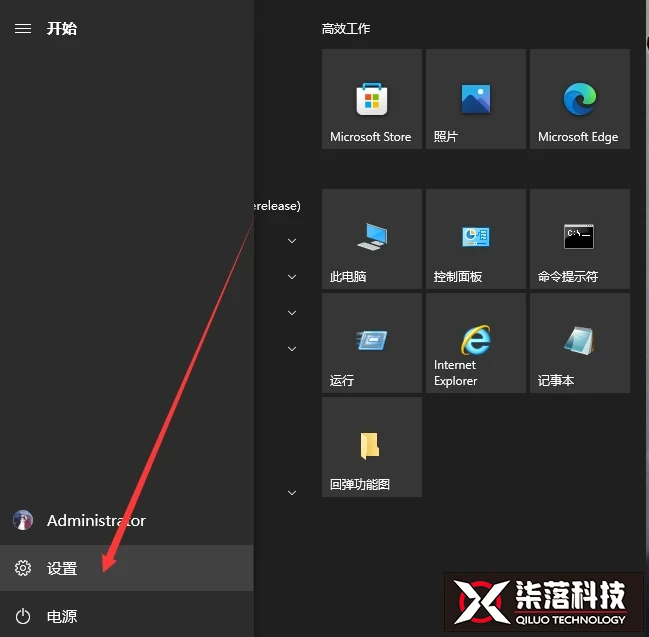Select the Administrator account name
649x637 pixels.
coord(96,520)
